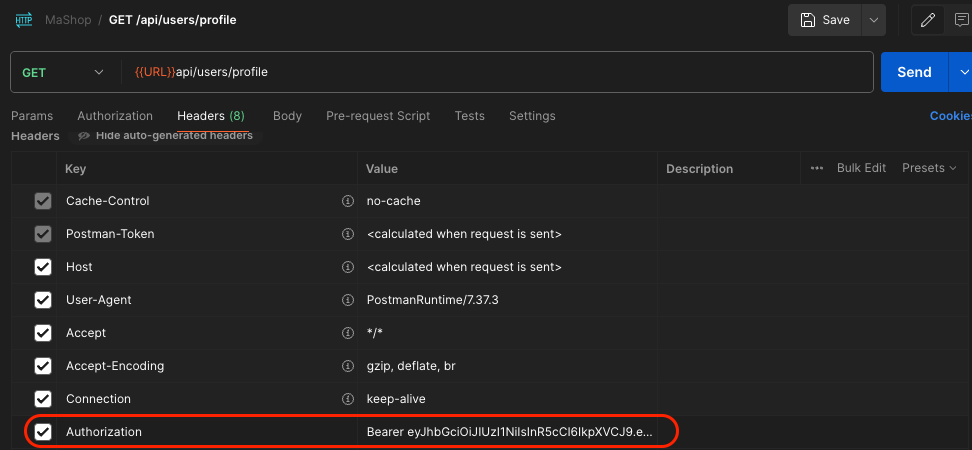Uncheck the Accept-Encoding header checkbox
The height and width of the screenshot is (450, 972).
43,366
